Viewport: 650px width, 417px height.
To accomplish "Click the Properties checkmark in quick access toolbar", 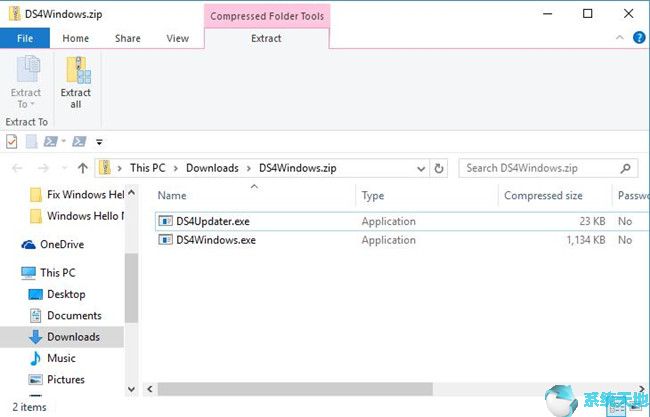I will (12, 141).
